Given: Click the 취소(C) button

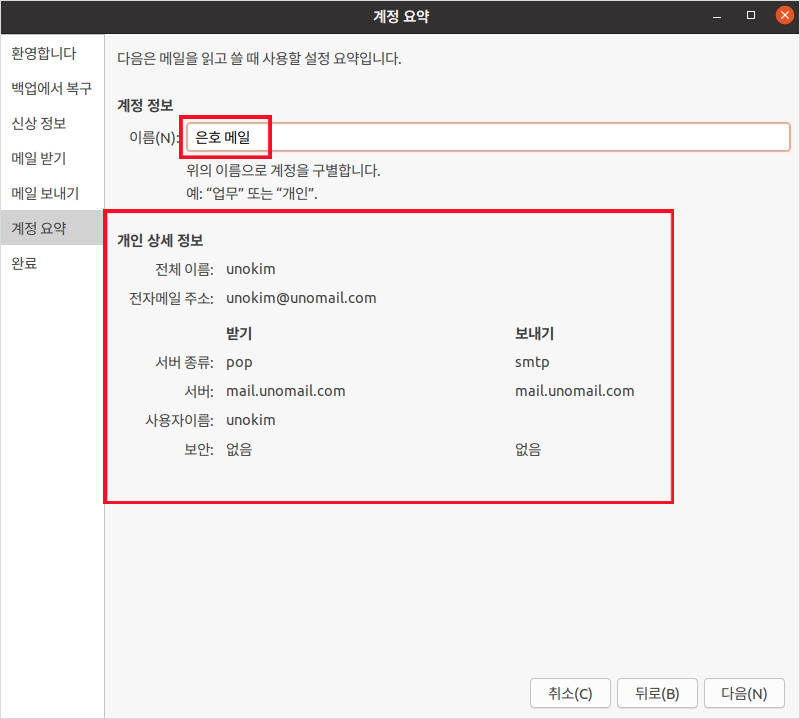Looking at the screenshot, I should [570, 693].
